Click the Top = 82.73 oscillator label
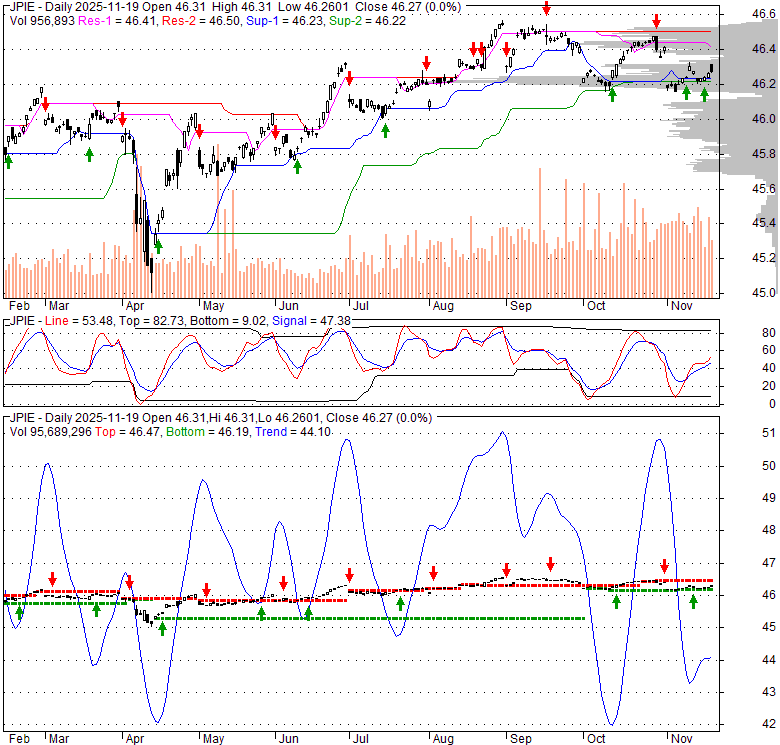Viewport: 780px width, 745px height. [151, 321]
